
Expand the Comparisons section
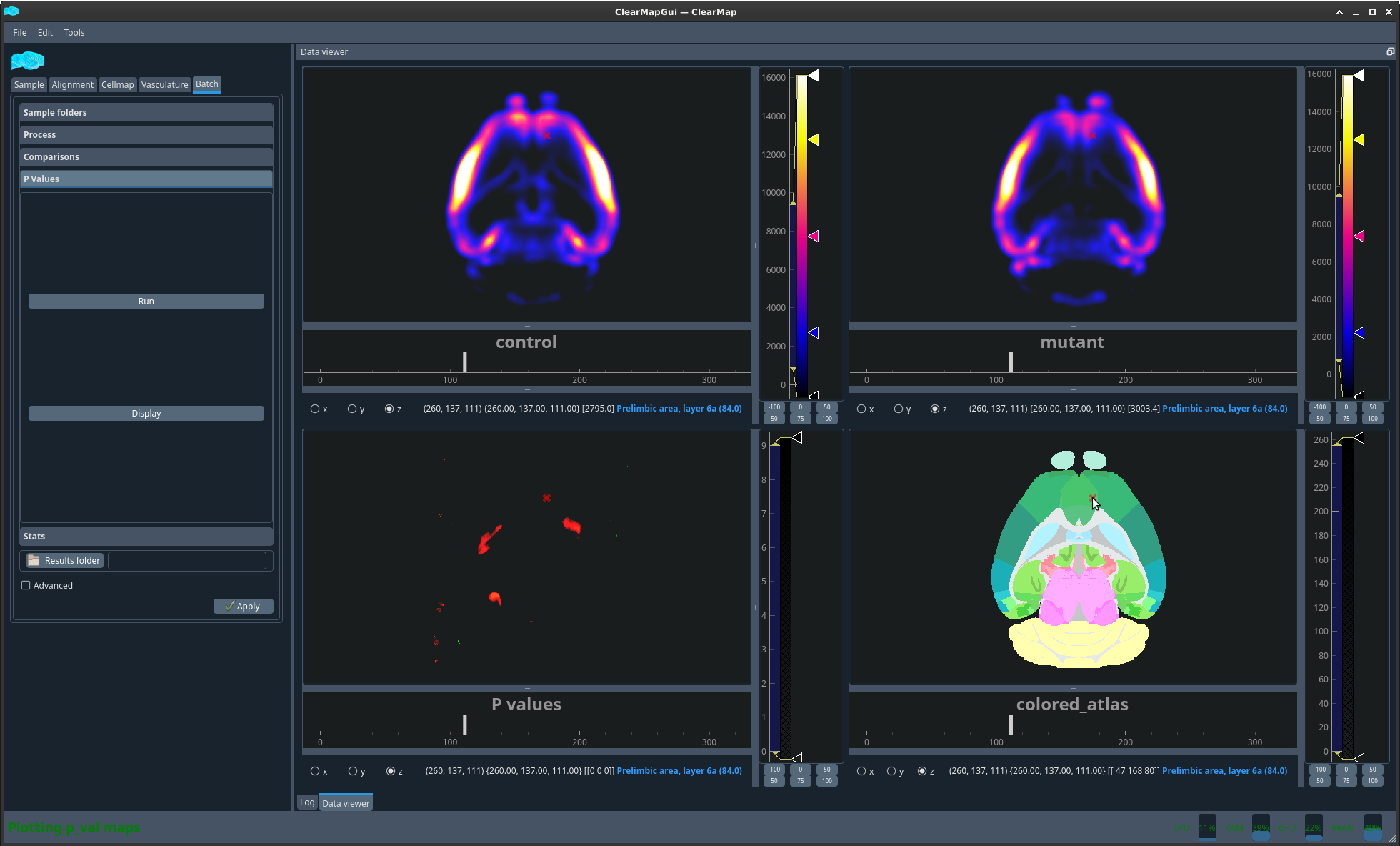(146, 156)
